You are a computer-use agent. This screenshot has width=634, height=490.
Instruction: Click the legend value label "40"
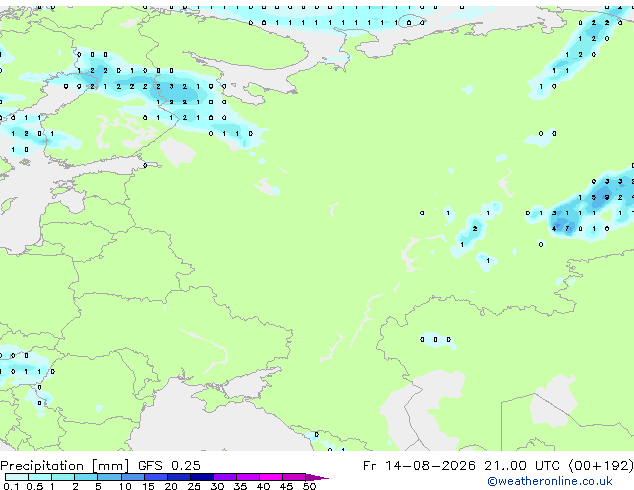[x=263, y=486]
